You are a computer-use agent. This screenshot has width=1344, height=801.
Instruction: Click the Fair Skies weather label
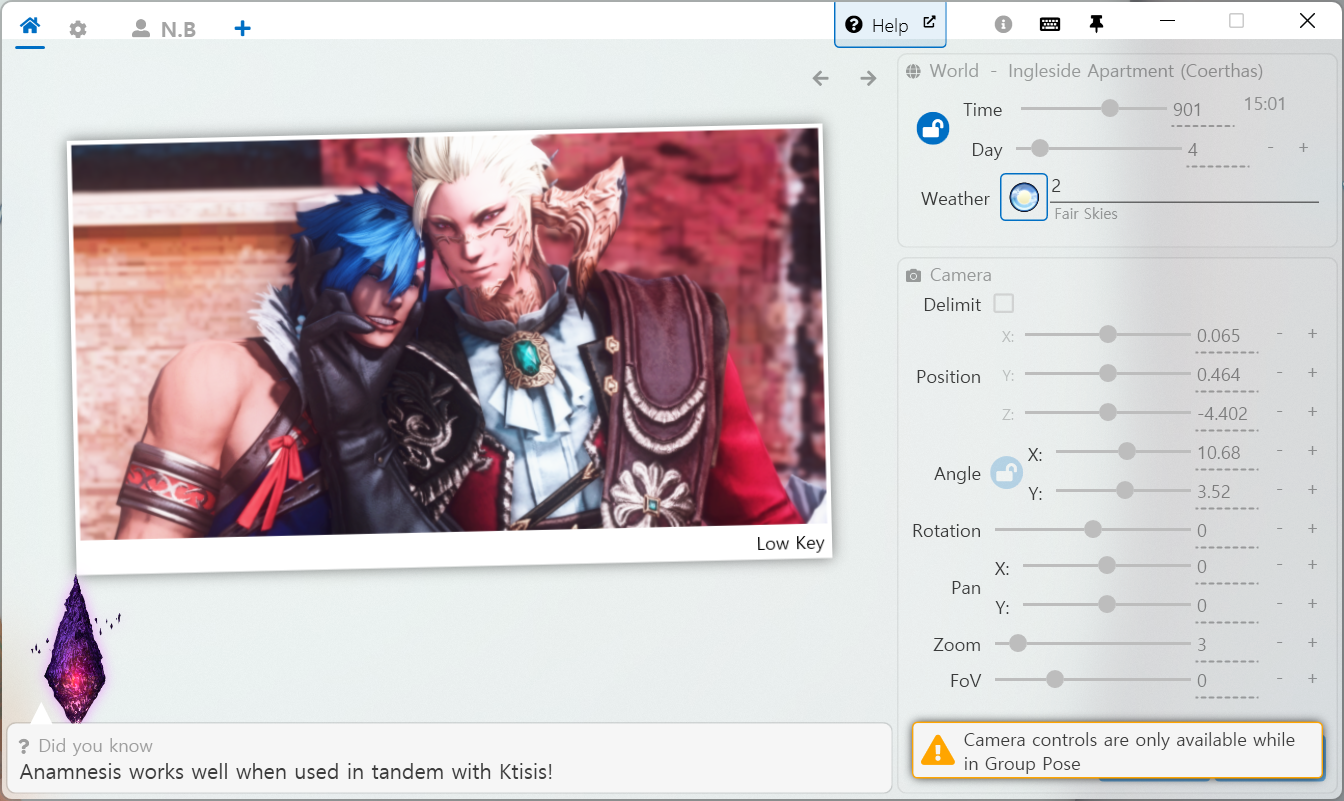coord(1086,214)
